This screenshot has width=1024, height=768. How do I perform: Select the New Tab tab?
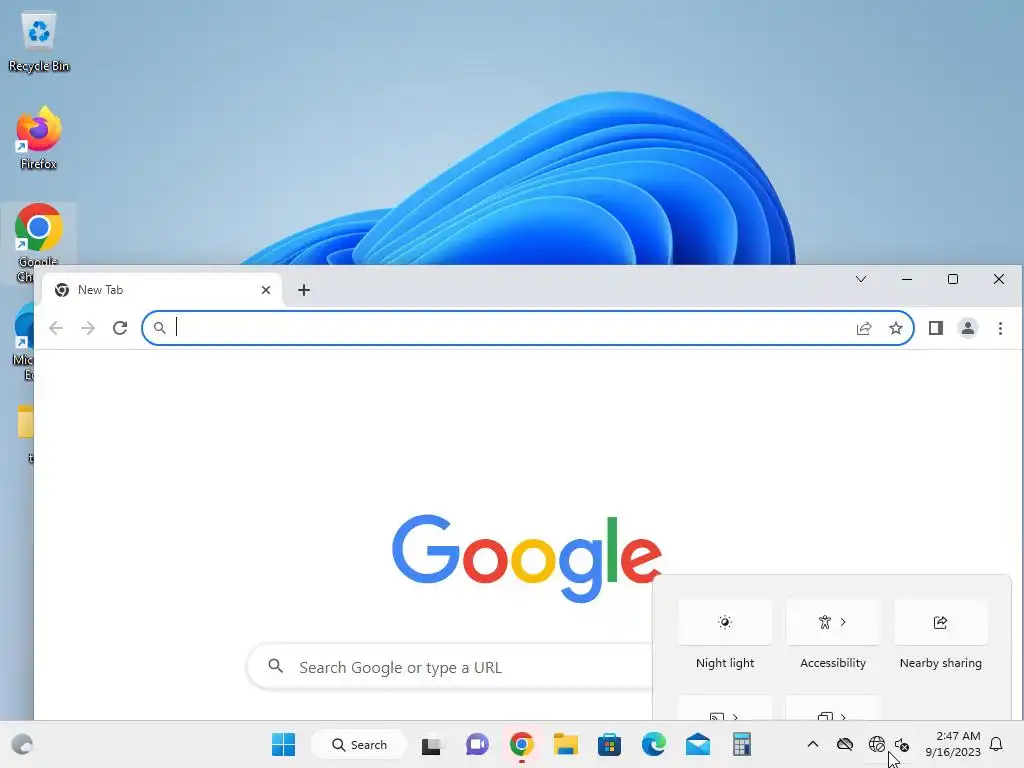tap(162, 290)
